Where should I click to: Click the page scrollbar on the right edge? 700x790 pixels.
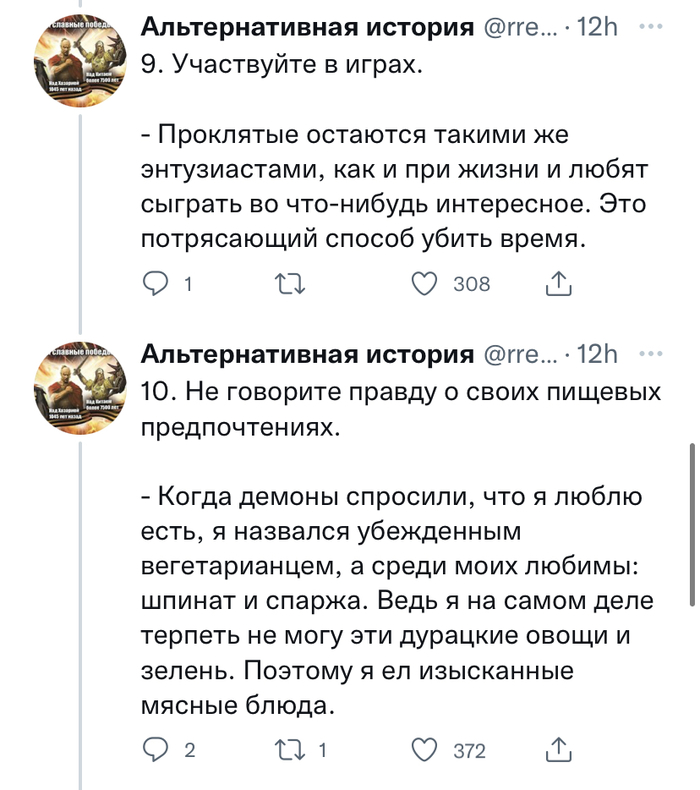point(692,525)
